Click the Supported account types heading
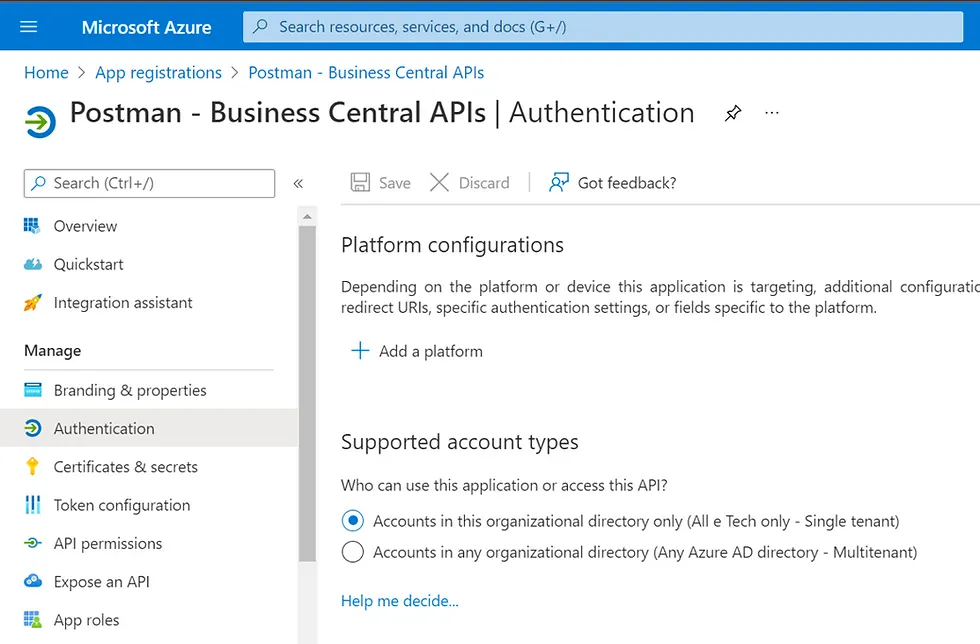Screen dimensions: 980x644 click(459, 442)
